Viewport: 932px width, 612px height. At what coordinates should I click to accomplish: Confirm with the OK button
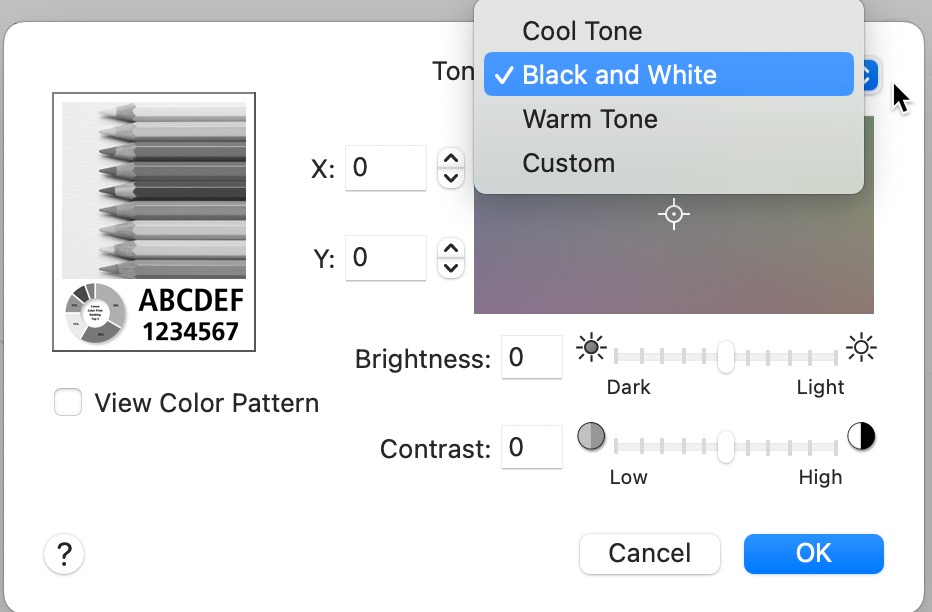813,553
